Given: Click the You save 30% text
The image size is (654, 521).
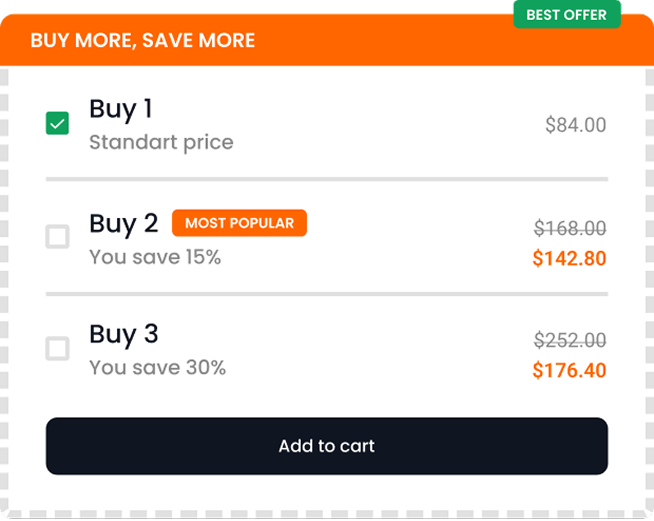Looking at the screenshot, I should coord(157,368).
